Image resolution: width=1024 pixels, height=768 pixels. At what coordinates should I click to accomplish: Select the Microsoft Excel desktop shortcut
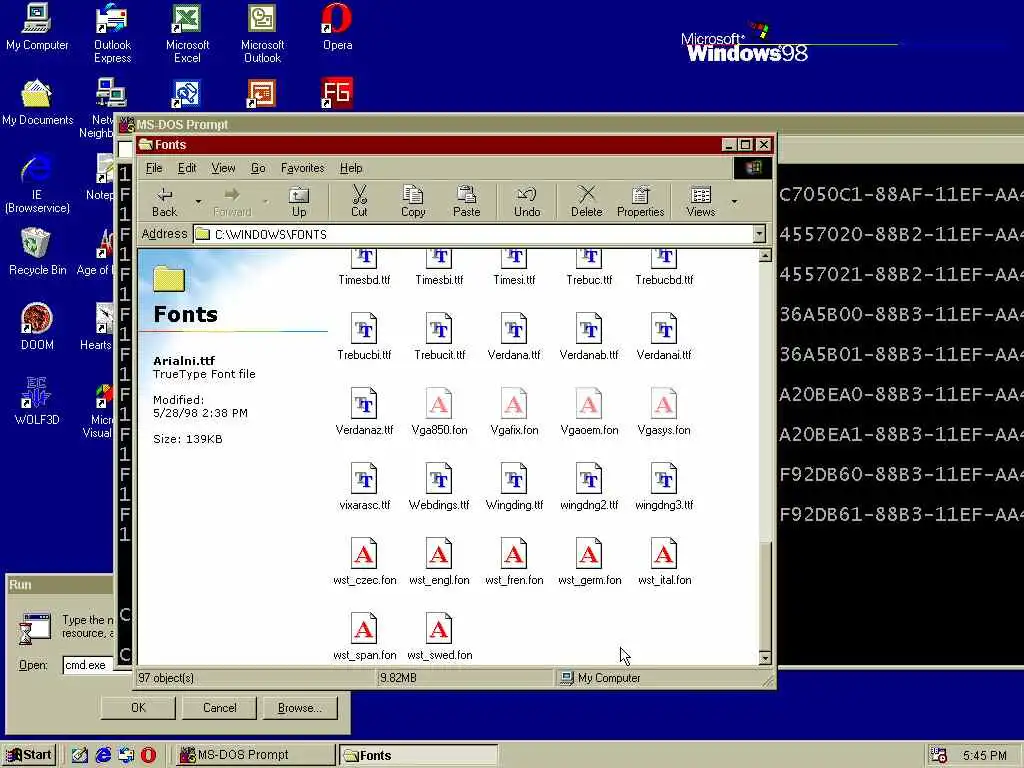(187, 33)
